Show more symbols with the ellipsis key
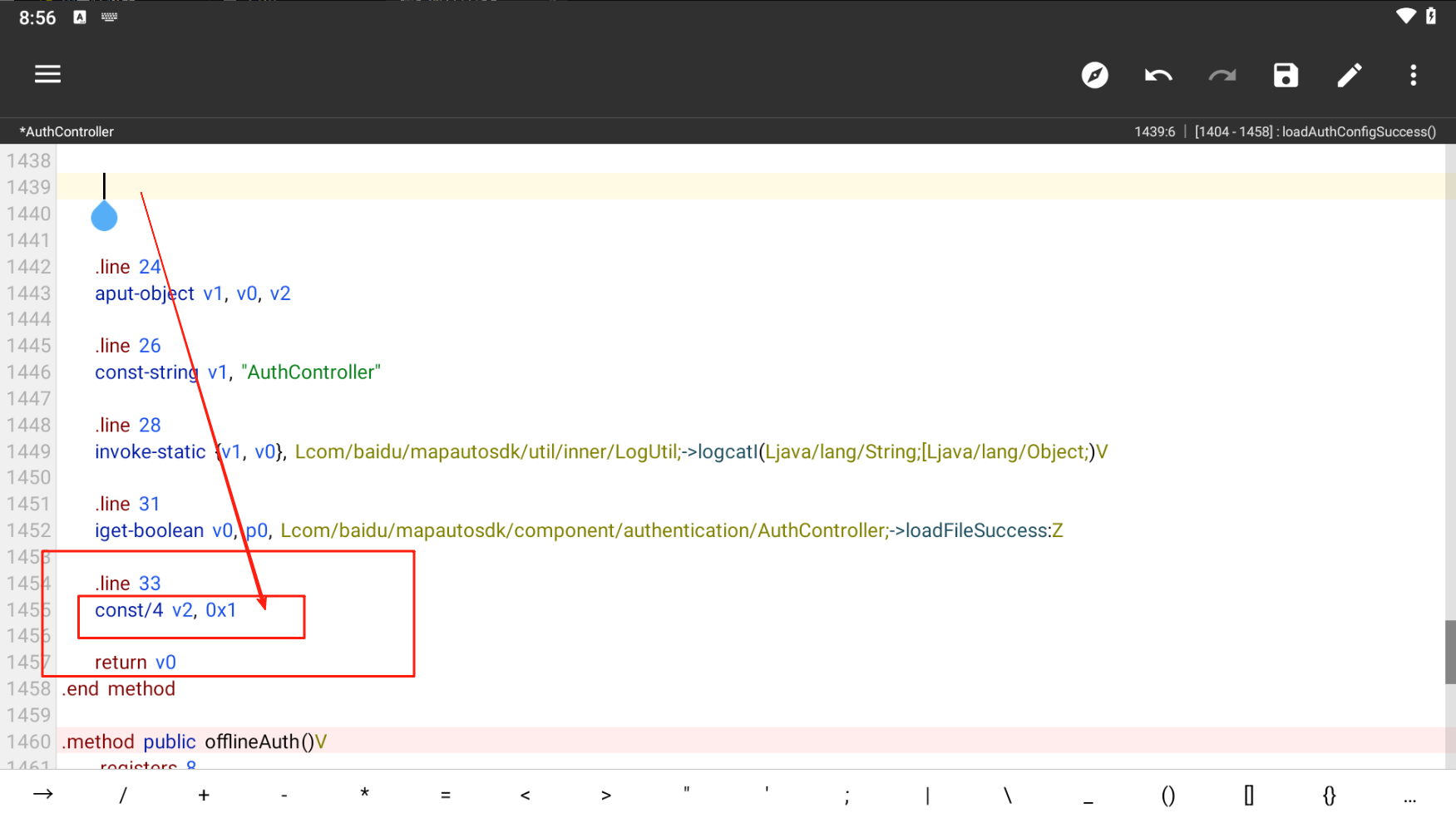This screenshot has height=818, width=1456. click(x=1410, y=801)
